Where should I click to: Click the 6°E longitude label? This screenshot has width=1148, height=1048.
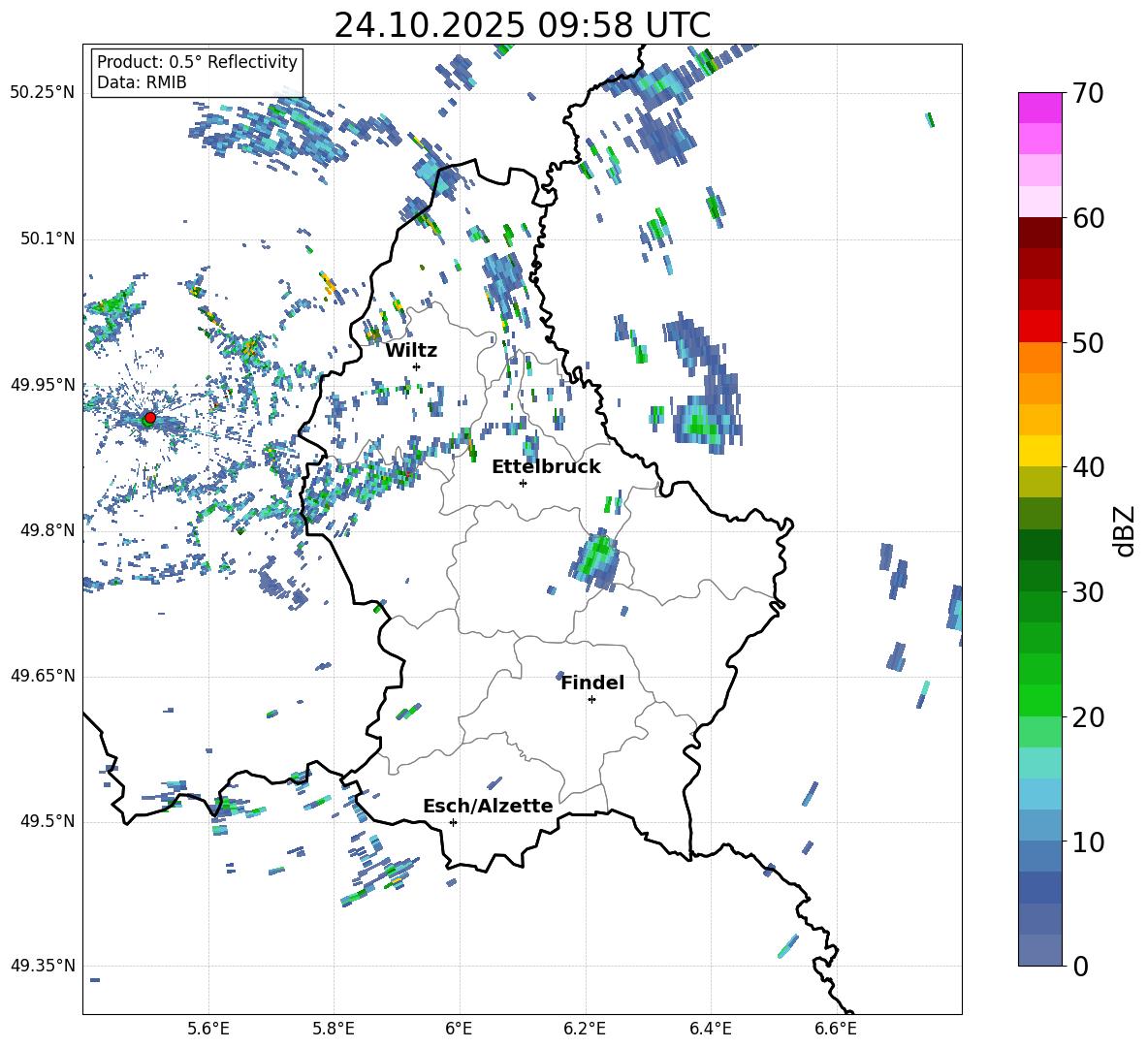459,1029
